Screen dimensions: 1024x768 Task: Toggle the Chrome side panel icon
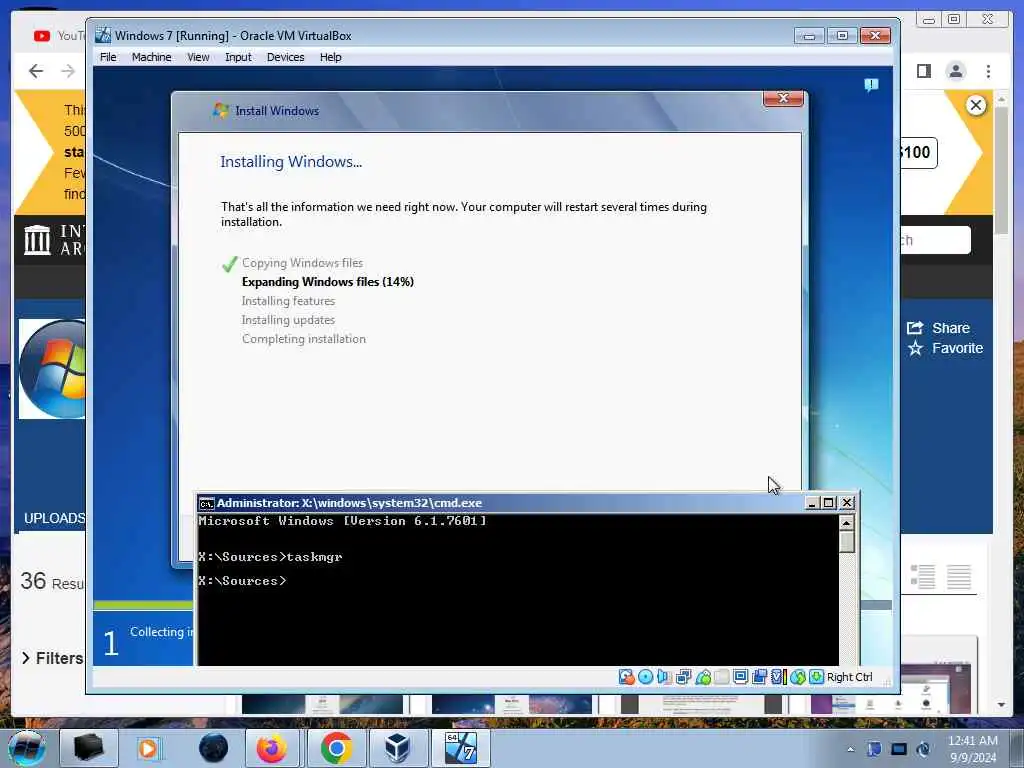pos(923,71)
